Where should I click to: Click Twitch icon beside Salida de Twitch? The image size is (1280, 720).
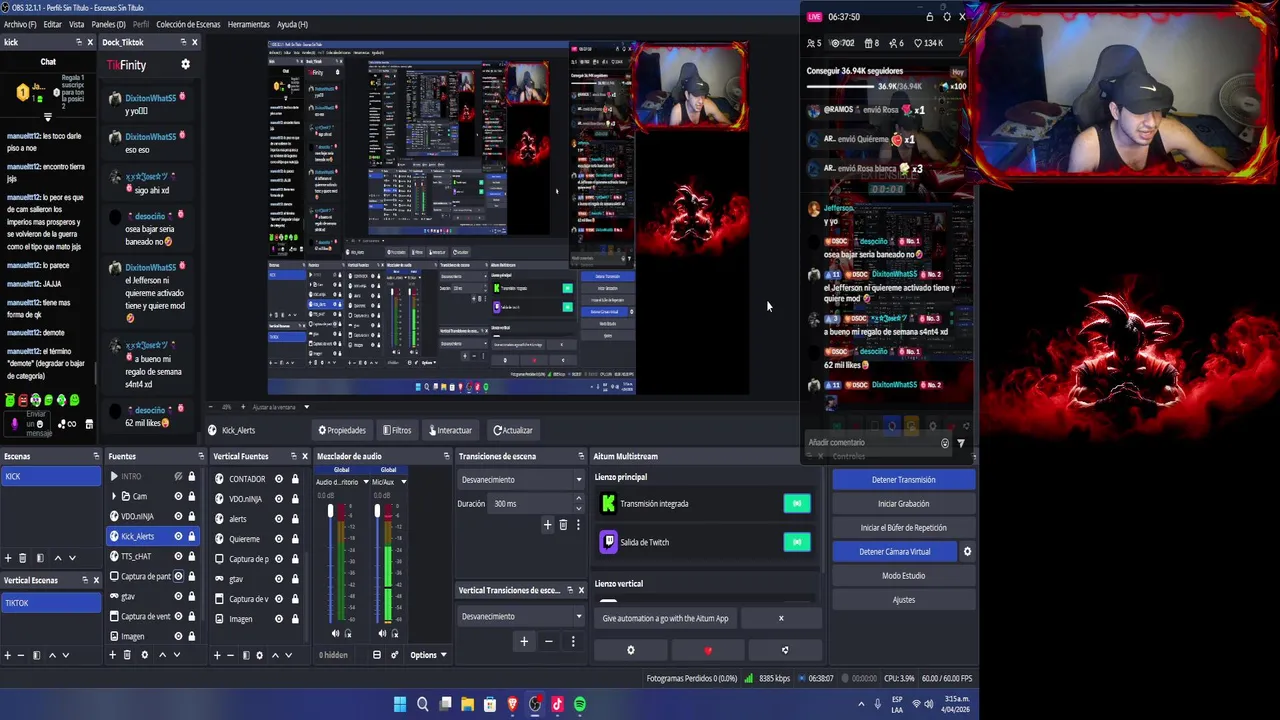click(608, 542)
